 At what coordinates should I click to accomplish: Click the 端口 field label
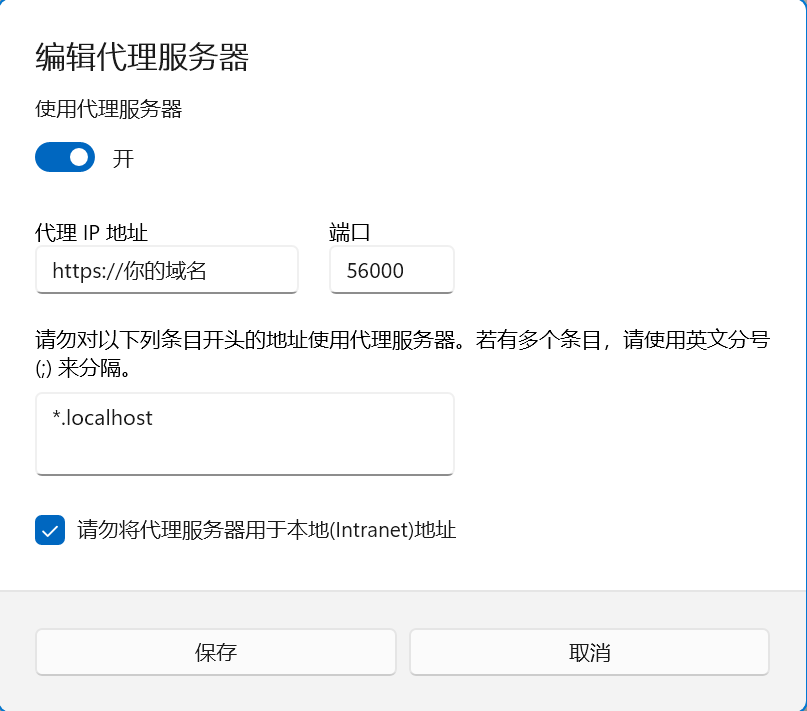click(350, 233)
